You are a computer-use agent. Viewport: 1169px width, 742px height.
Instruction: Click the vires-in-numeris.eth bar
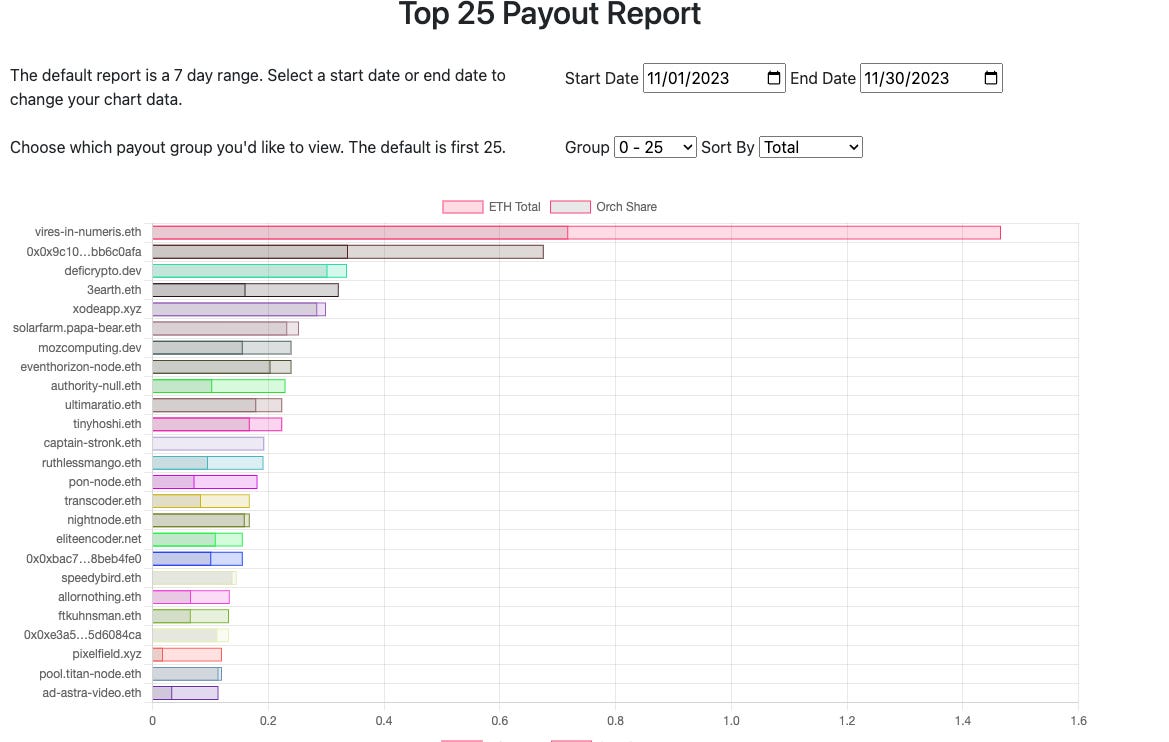tap(576, 233)
